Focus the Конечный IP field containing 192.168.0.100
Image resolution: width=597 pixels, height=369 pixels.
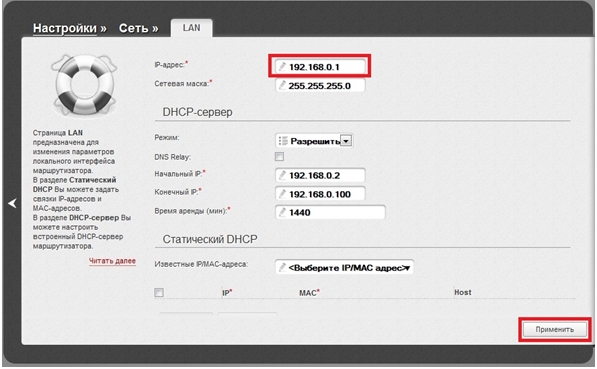pos(320,194)
